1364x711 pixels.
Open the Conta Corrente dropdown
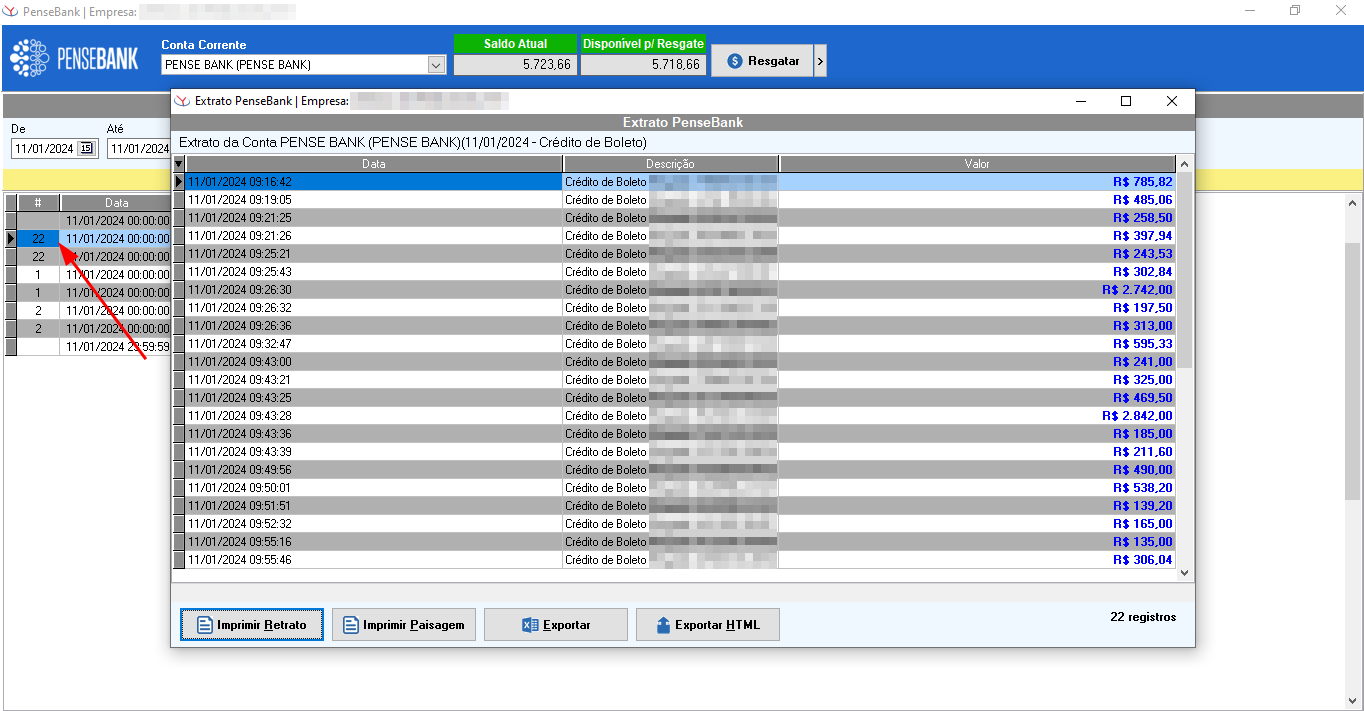pyautogui.click(x=436, y=65)
